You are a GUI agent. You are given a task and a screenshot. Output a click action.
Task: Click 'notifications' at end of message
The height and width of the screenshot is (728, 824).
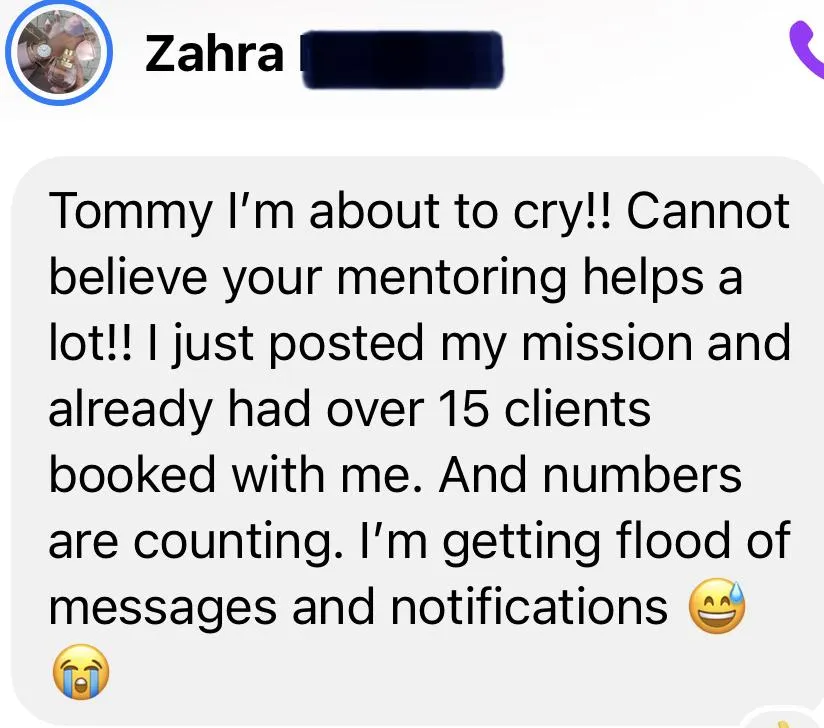click(529, 607)
